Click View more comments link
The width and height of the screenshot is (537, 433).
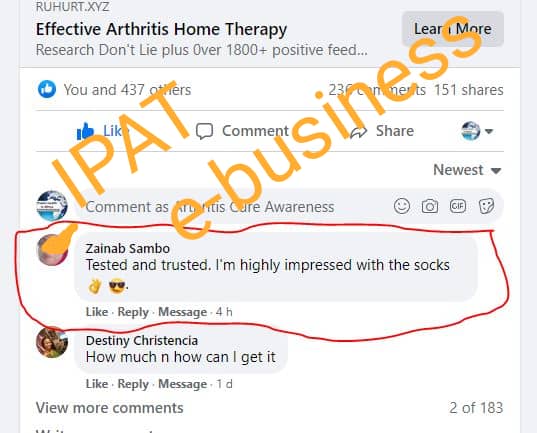(110, 408)
